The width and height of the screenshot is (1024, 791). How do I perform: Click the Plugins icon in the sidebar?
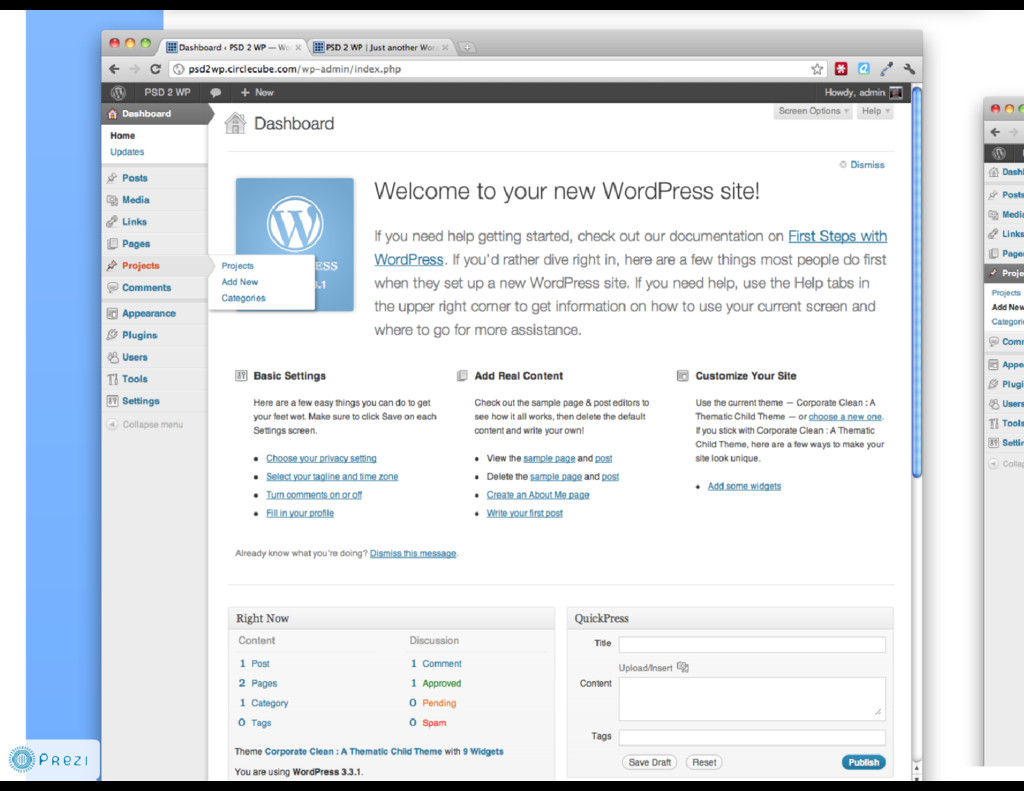tap(112, 335)
